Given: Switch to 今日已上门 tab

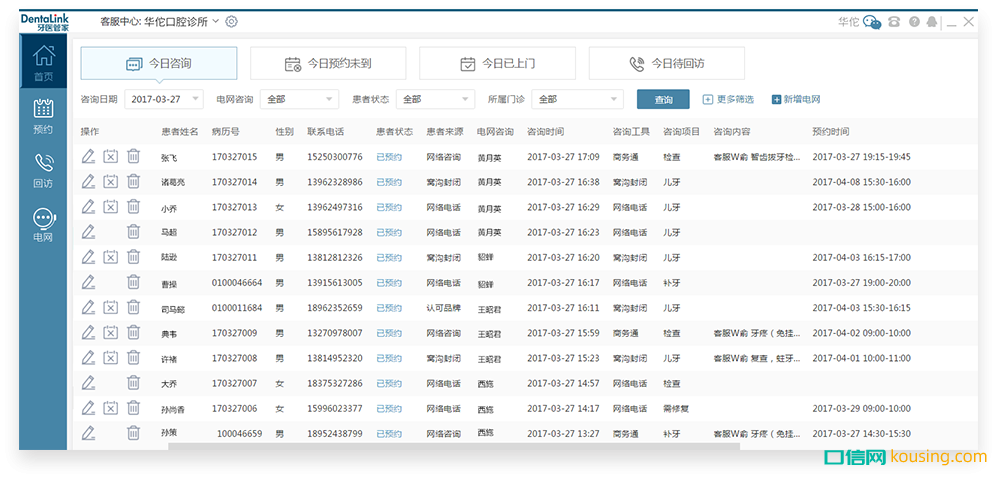Looking at the screenshot, I should [x=497, y=63].
